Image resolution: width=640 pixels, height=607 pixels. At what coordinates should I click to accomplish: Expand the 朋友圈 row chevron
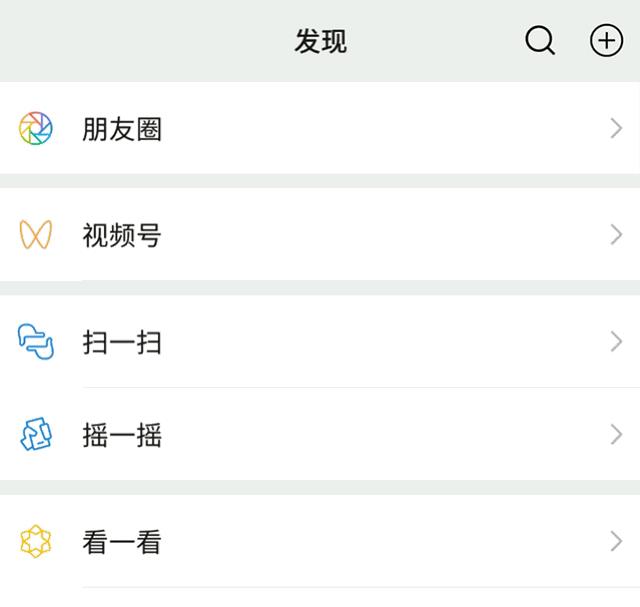click(x=616, y=129)
